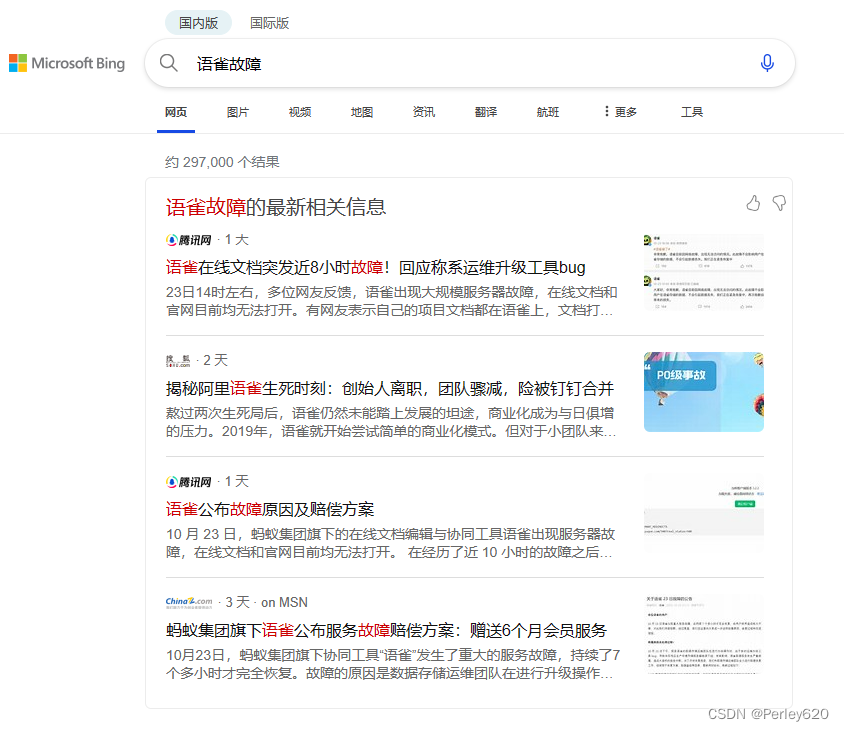This screenshot has height=731, width=844.
Task: Click snippet starting 10 月 23 日，蚂蚁集团
Action: [x=390, y=543]
